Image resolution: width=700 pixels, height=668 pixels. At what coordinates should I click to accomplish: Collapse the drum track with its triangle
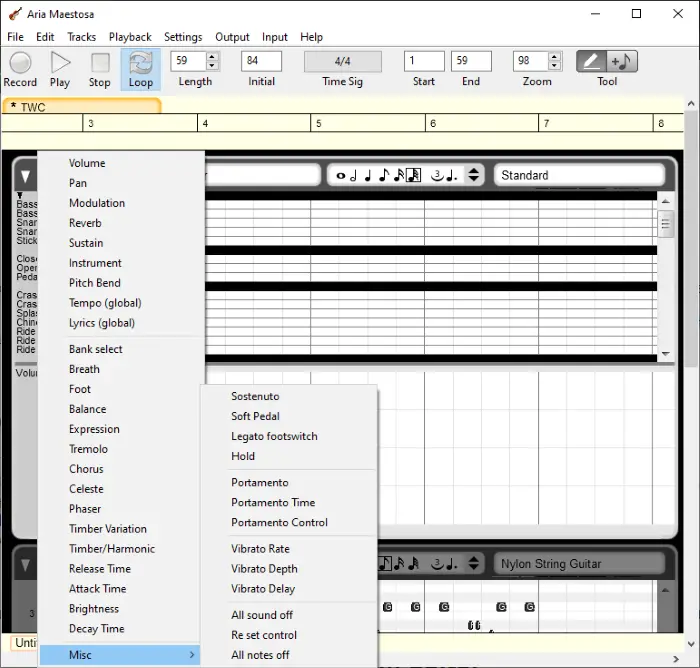(x=25, y=176)
